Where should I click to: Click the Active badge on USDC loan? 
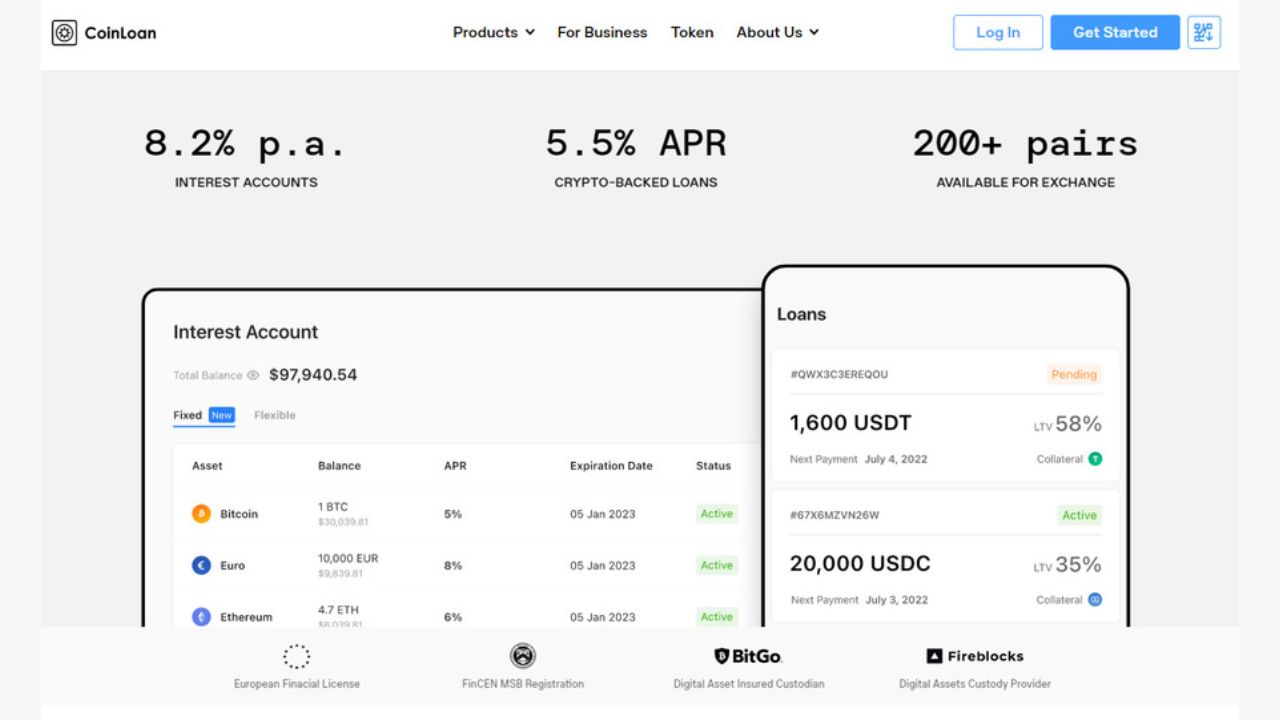point(1079,515)
